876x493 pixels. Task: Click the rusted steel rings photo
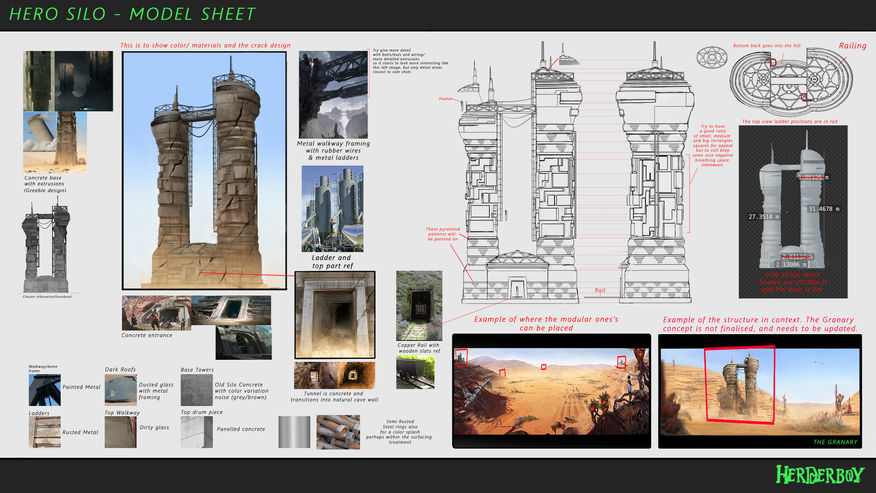(339, 432)
